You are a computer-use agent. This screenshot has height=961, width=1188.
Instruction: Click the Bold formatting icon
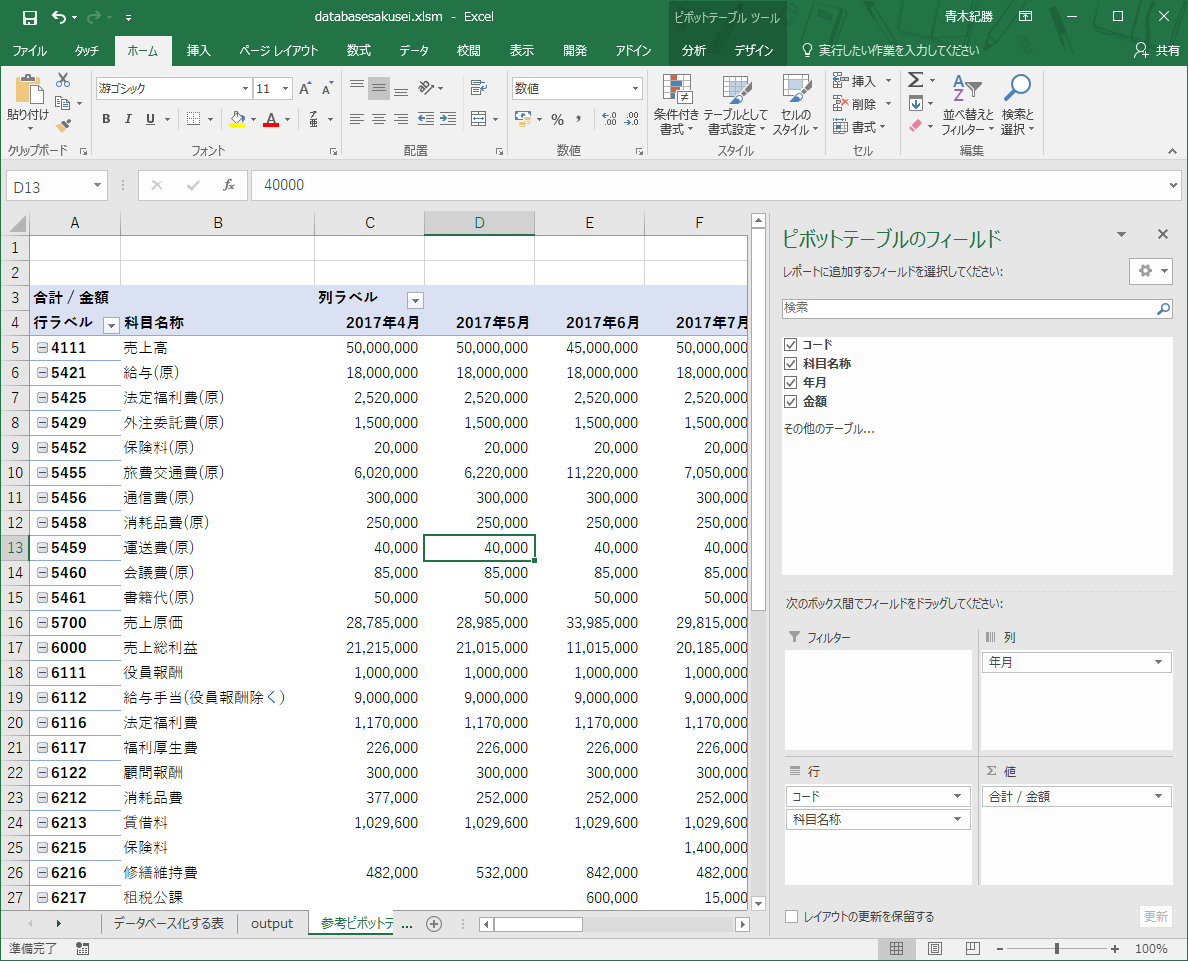point(106,119)
